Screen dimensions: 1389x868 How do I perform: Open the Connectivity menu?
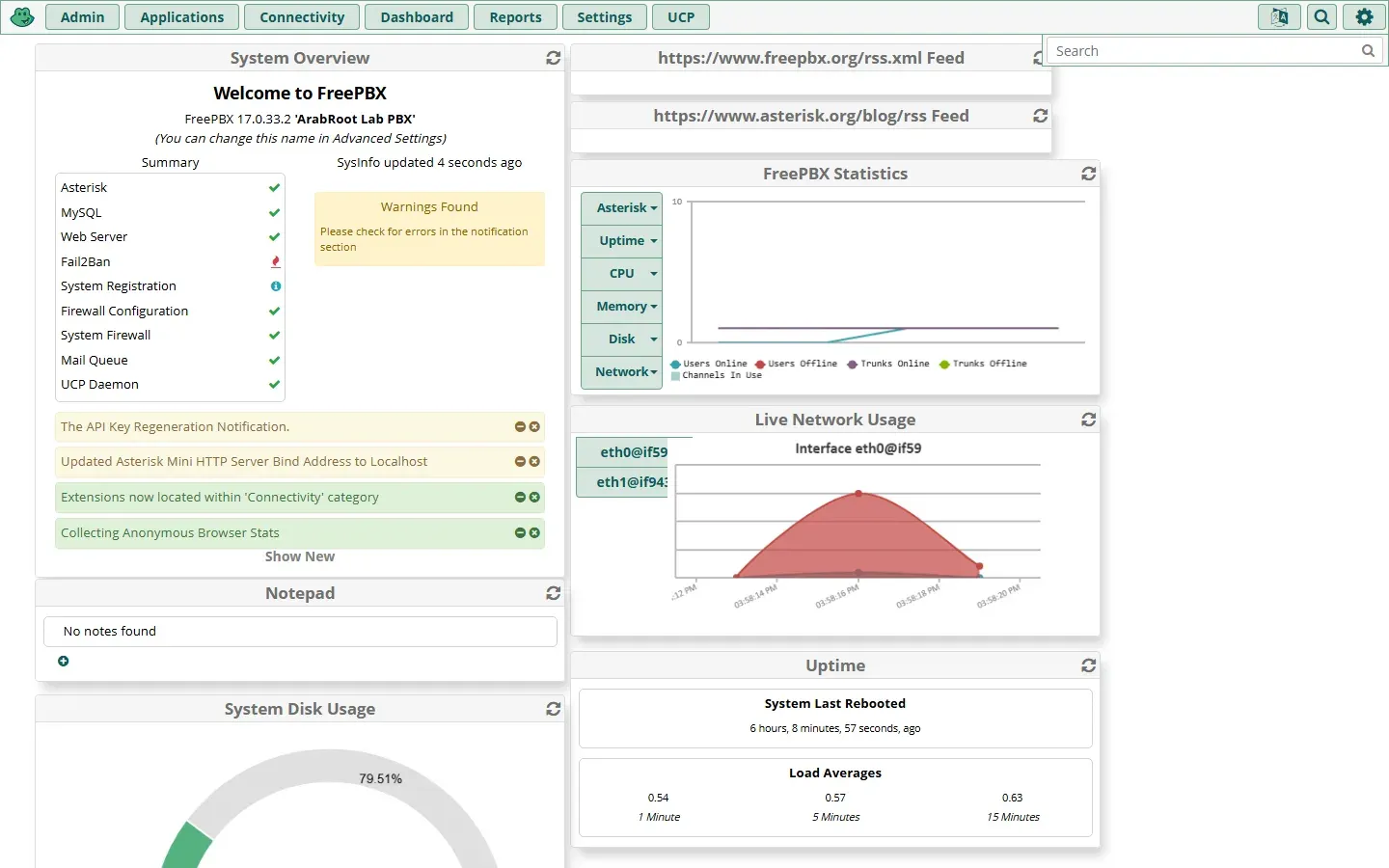[302, 17]
